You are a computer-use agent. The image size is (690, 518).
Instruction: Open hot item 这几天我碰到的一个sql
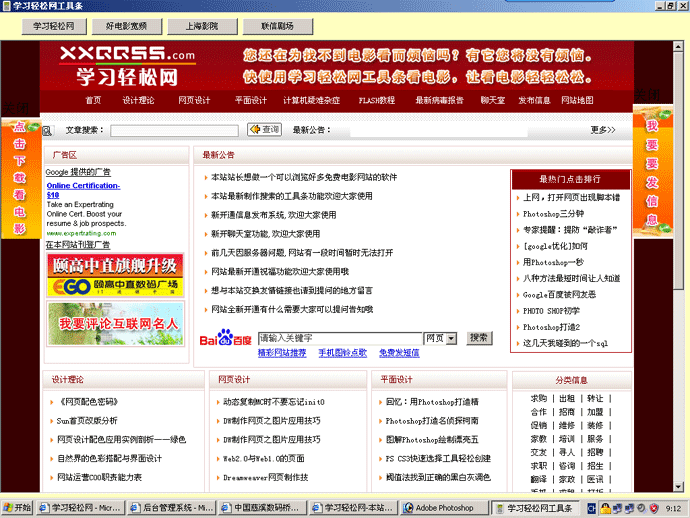pyautogui.click(x=565, y=343)
